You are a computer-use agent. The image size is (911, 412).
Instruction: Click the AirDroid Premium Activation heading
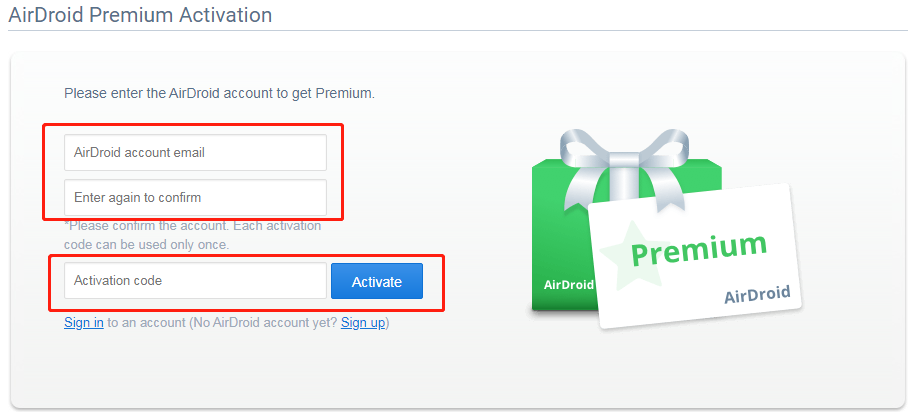pyautogui.click(x=140, y=14)
